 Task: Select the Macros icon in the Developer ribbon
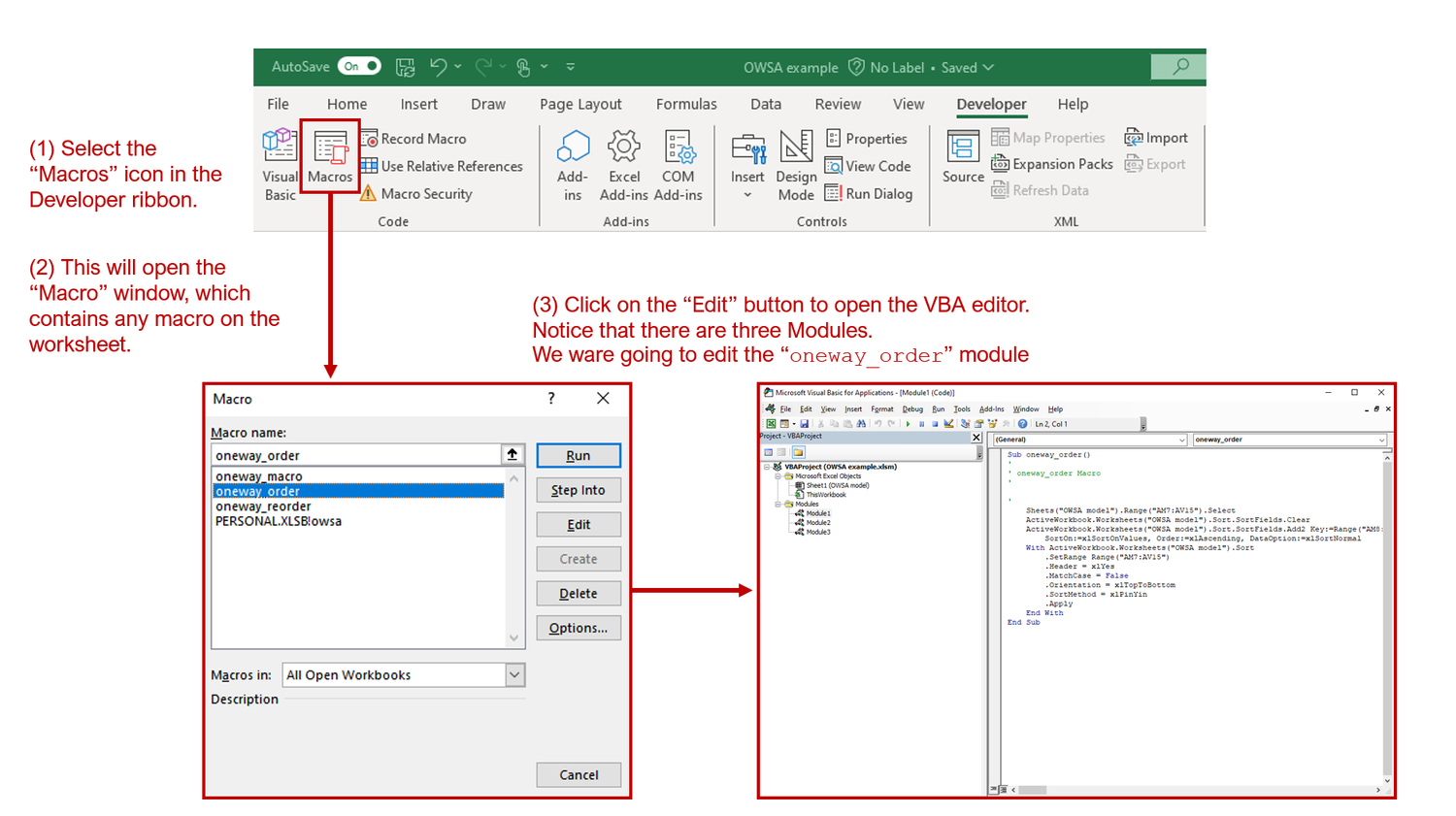pos(330,158)
